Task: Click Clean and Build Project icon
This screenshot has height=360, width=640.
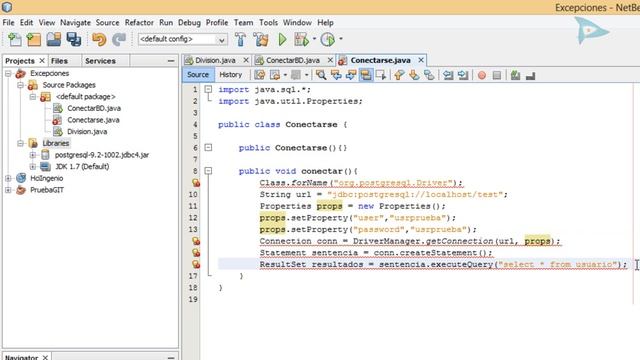Action: tap(261, 40)
